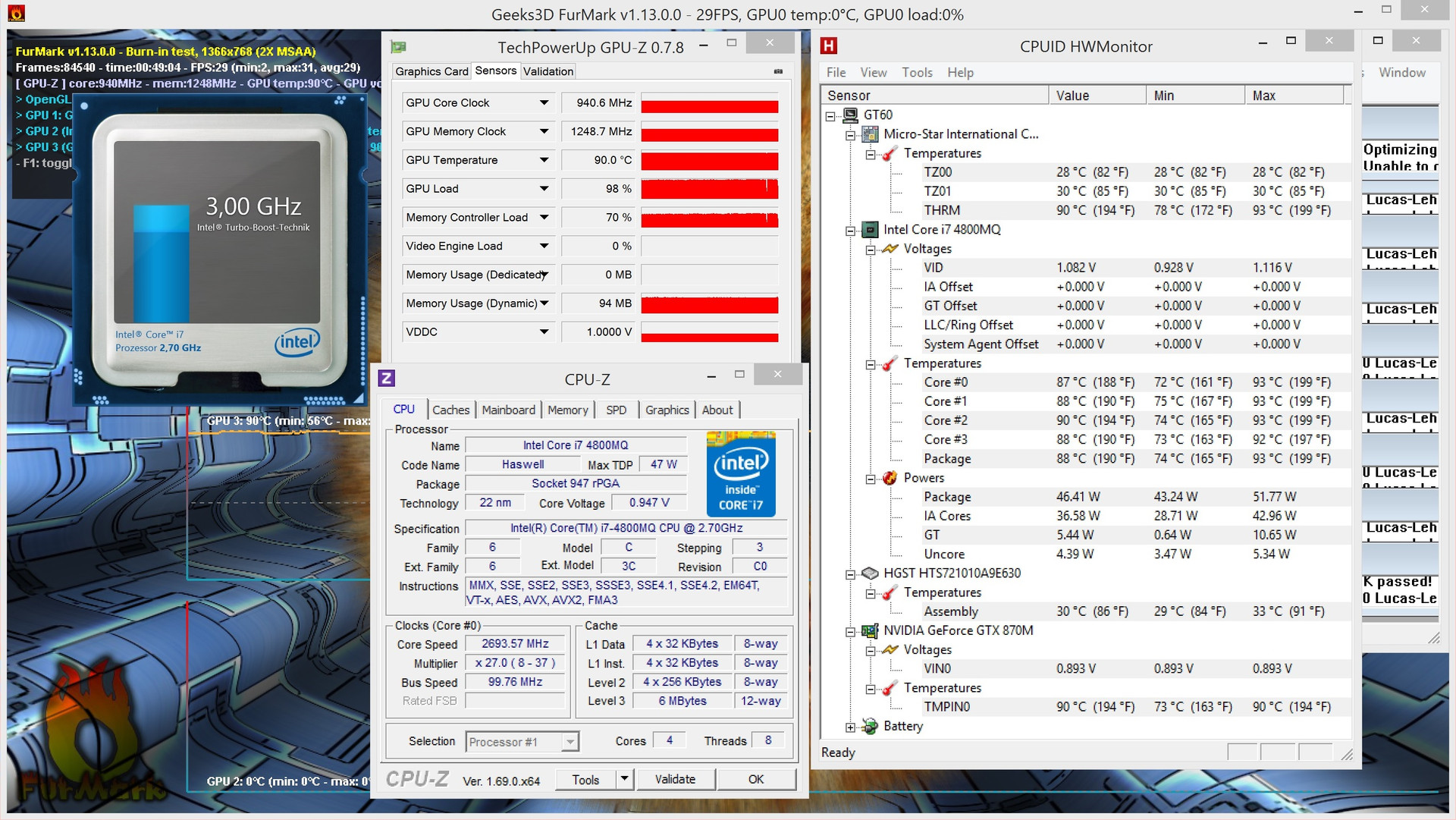Screen dimensions: 1456x820
Task: Open the GPU Core Clock sensor dropdown
Action: (x=544, y=103)
